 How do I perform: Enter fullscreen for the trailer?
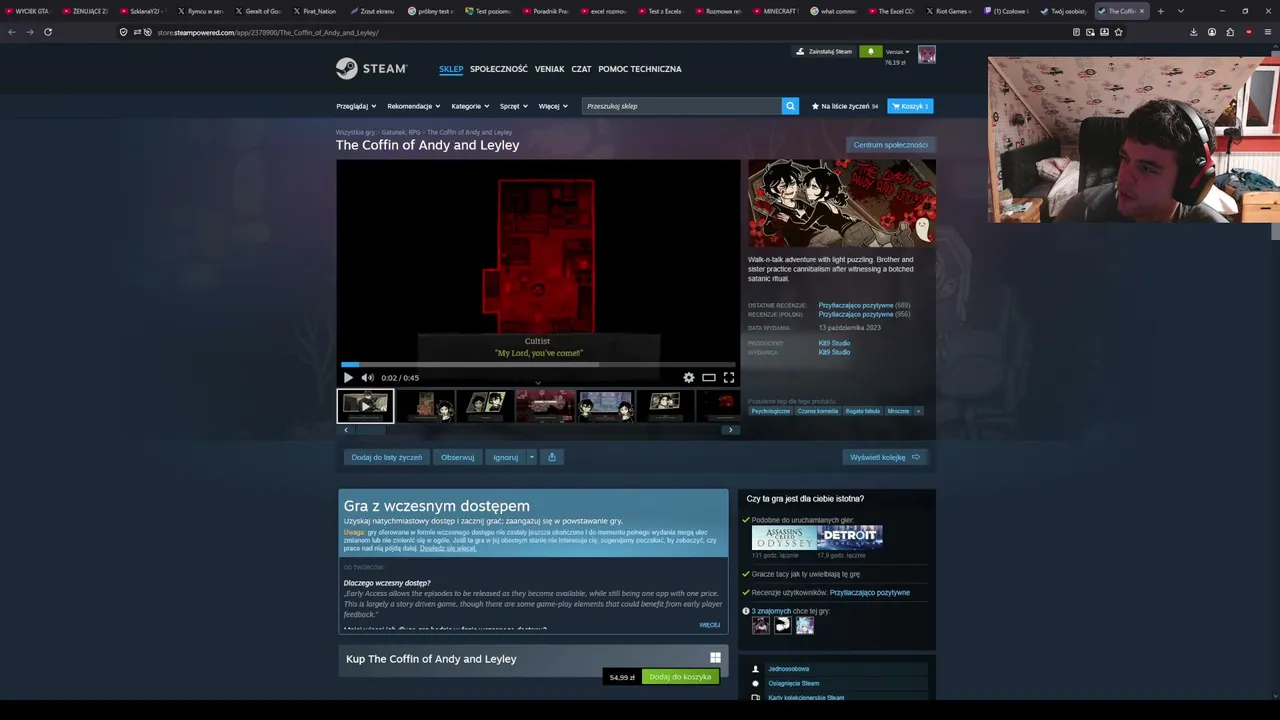[x=729, y=378]
